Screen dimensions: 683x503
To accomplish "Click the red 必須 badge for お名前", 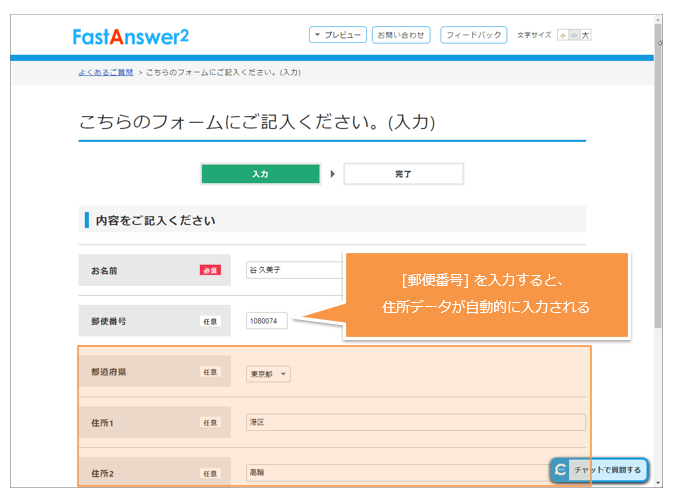I will 210,270.
